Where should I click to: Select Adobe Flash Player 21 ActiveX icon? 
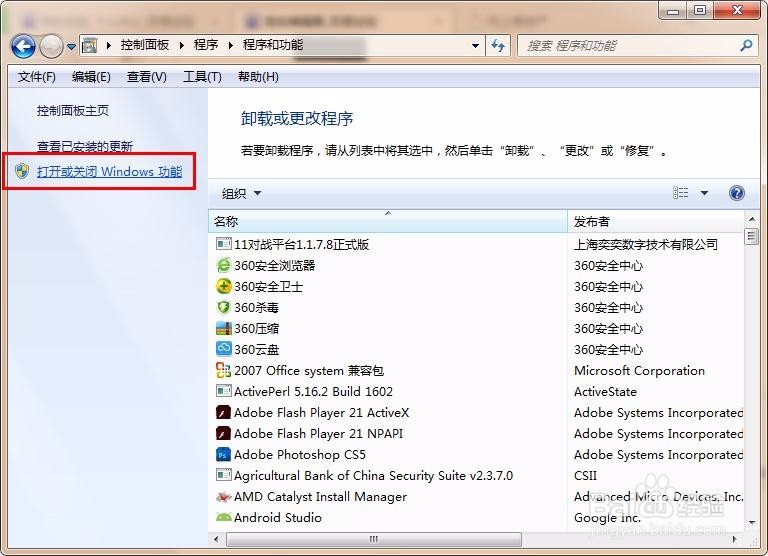coord(223,412)
